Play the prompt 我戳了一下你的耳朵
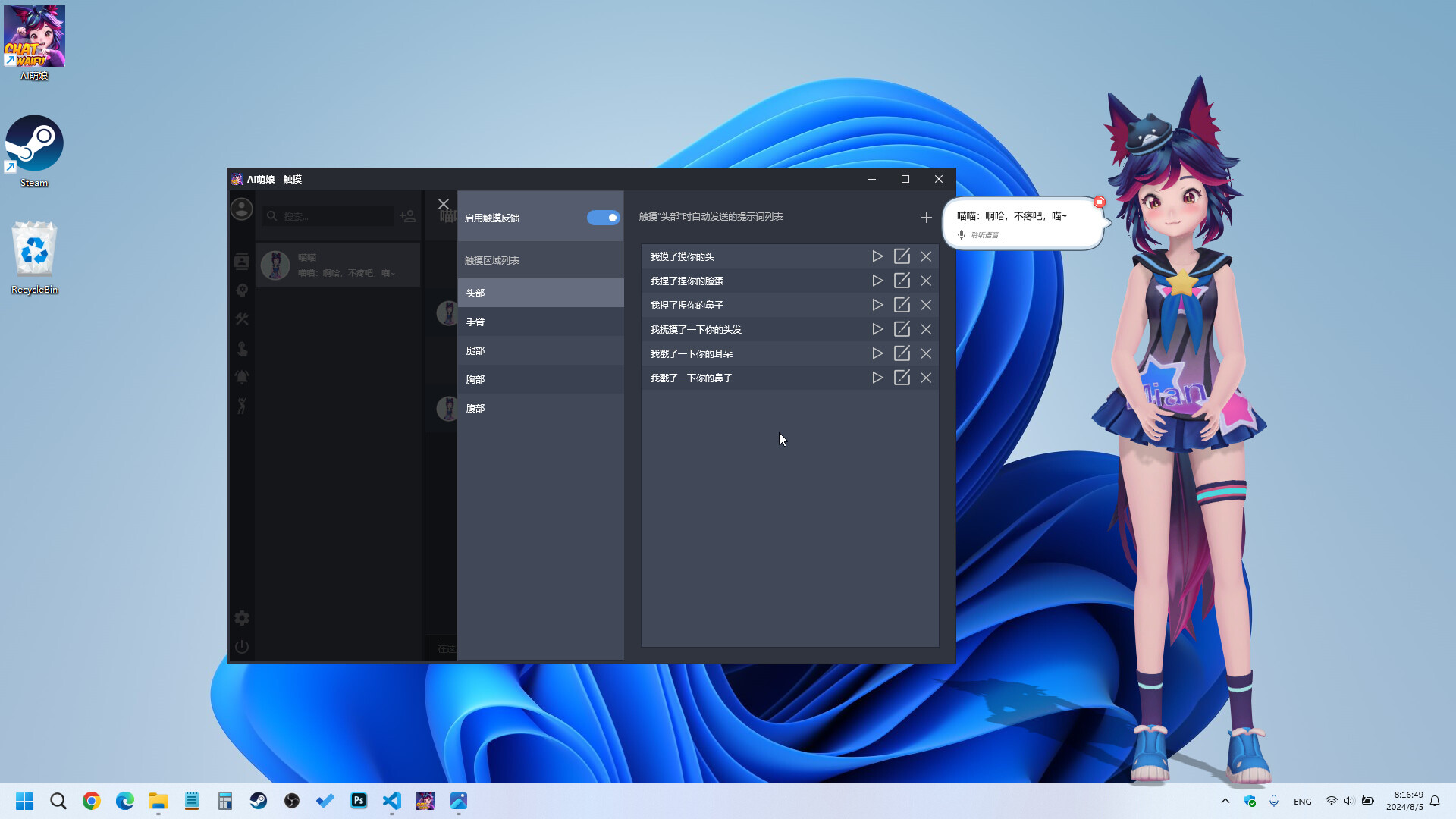This screenshot has width=1456, height=819. click(877, 353)
